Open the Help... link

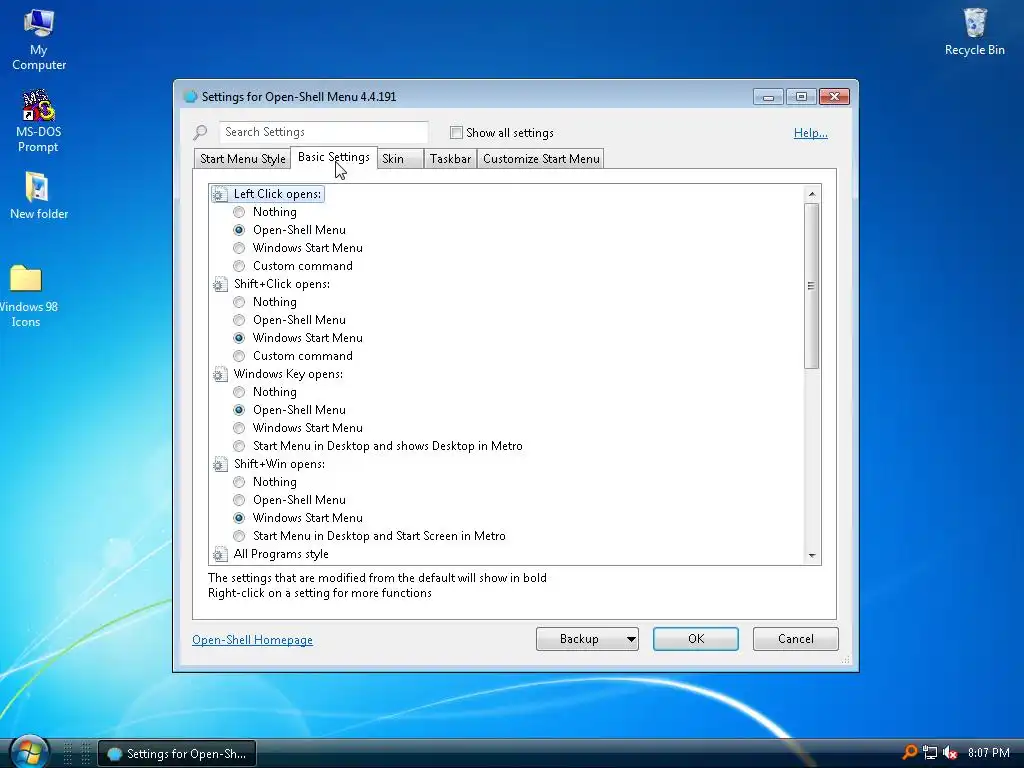click(810, 133)
